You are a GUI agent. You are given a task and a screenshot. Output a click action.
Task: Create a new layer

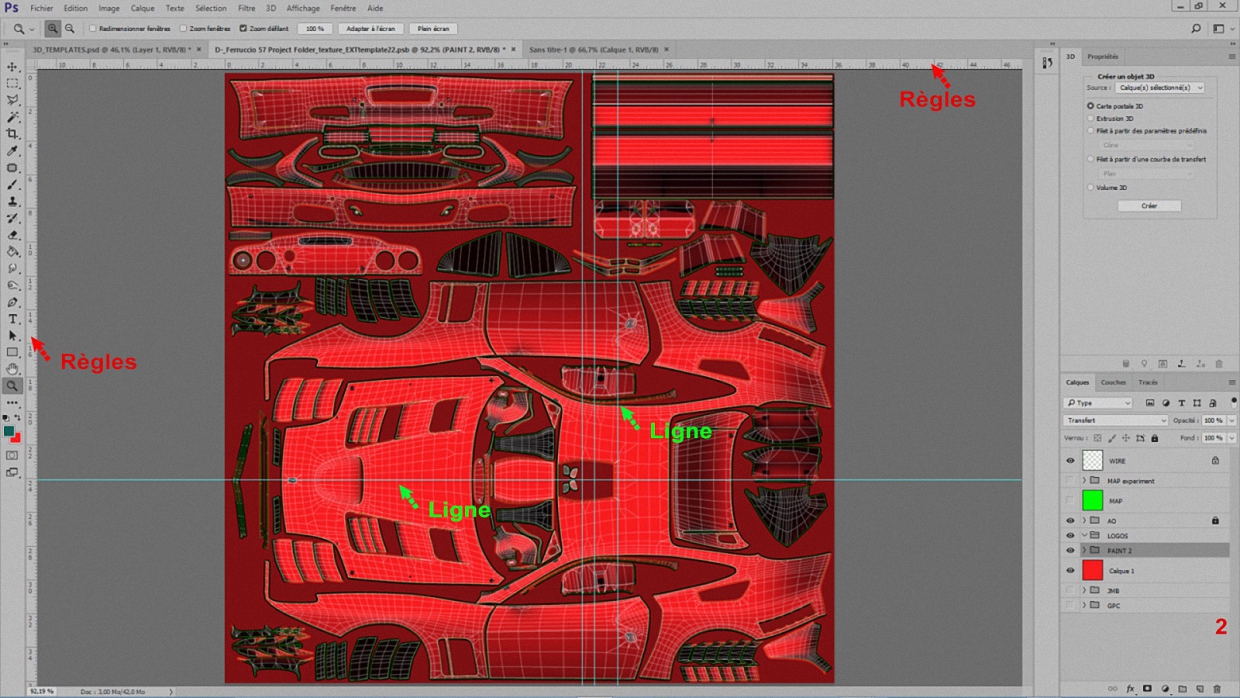pyautogui.click(x=1200, y=689)
